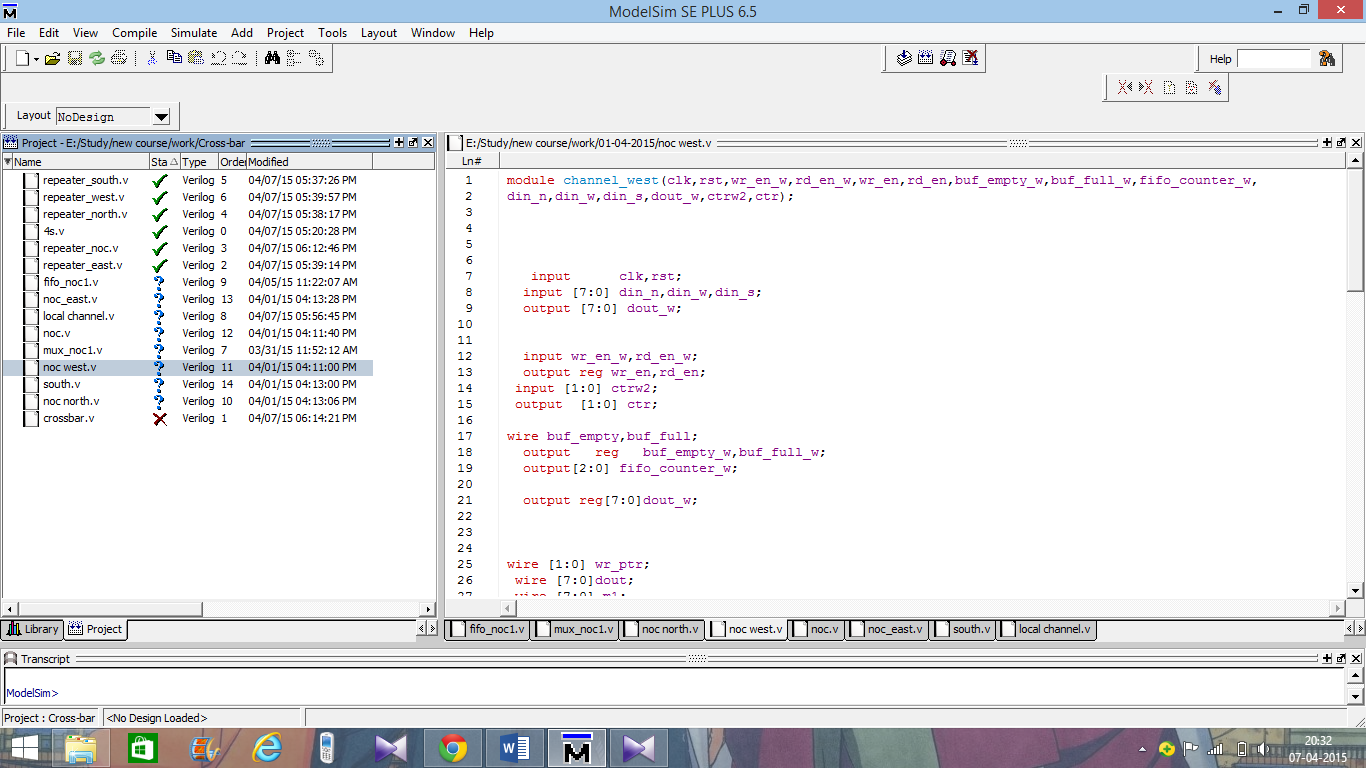Click the Save disk toolbar icon
The width and height of the screenshot is (1366, 768).
click(x=75, y=59)
